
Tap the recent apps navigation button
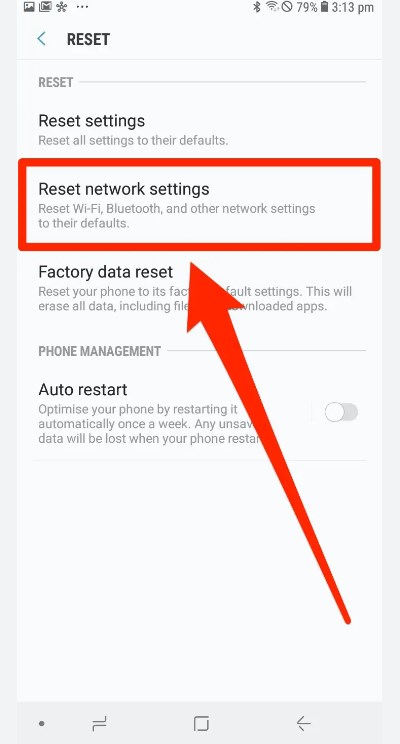99,724
